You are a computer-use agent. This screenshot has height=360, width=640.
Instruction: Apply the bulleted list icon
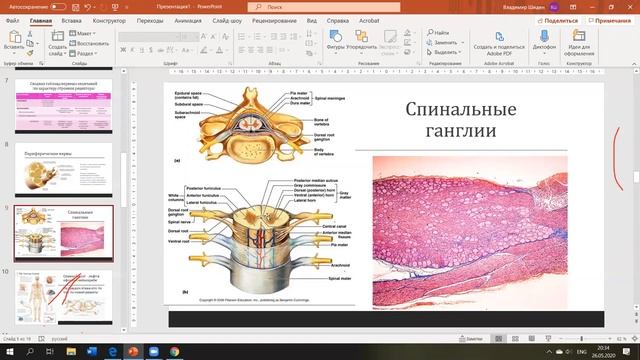(x=241, y=37)
